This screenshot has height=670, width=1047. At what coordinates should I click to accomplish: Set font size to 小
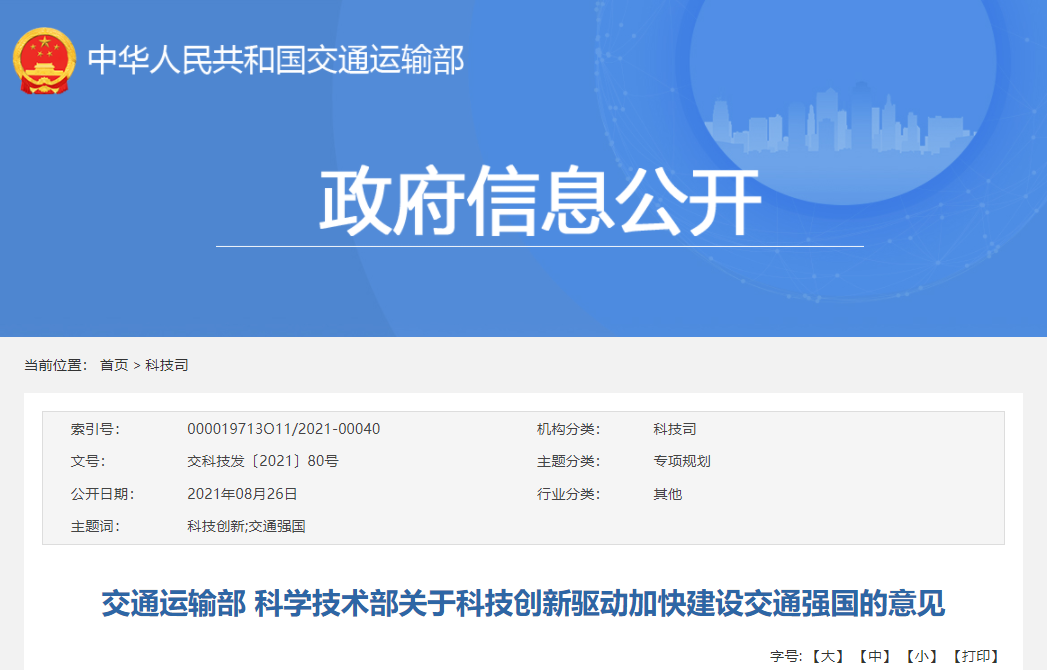point(921,657)
